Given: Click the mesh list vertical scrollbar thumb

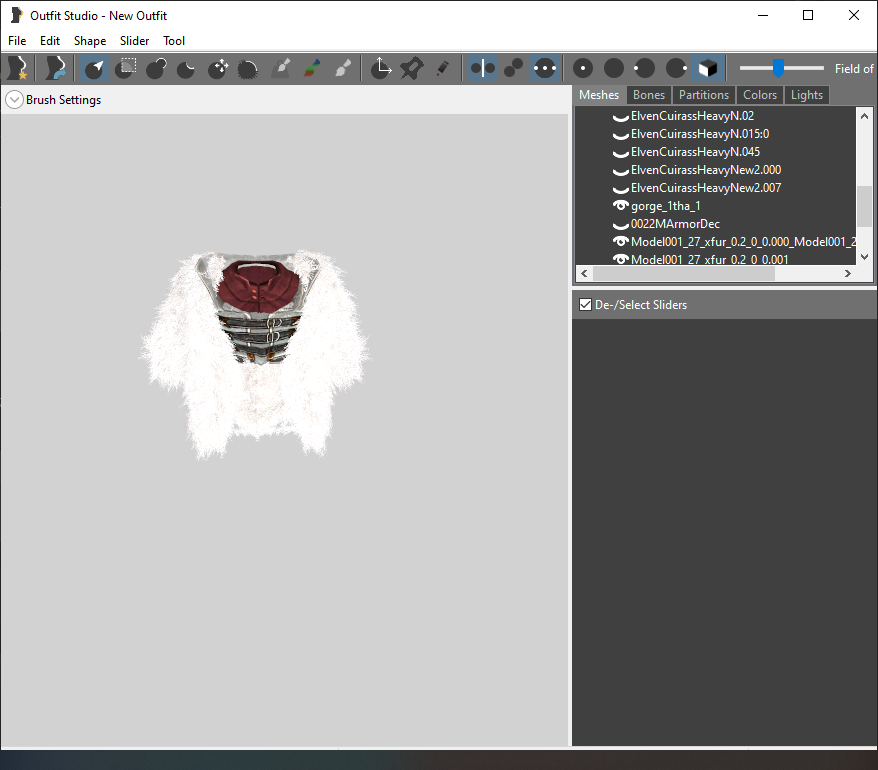Looking at the screenshot, I should pyautogui.click(x=864, y=206).
